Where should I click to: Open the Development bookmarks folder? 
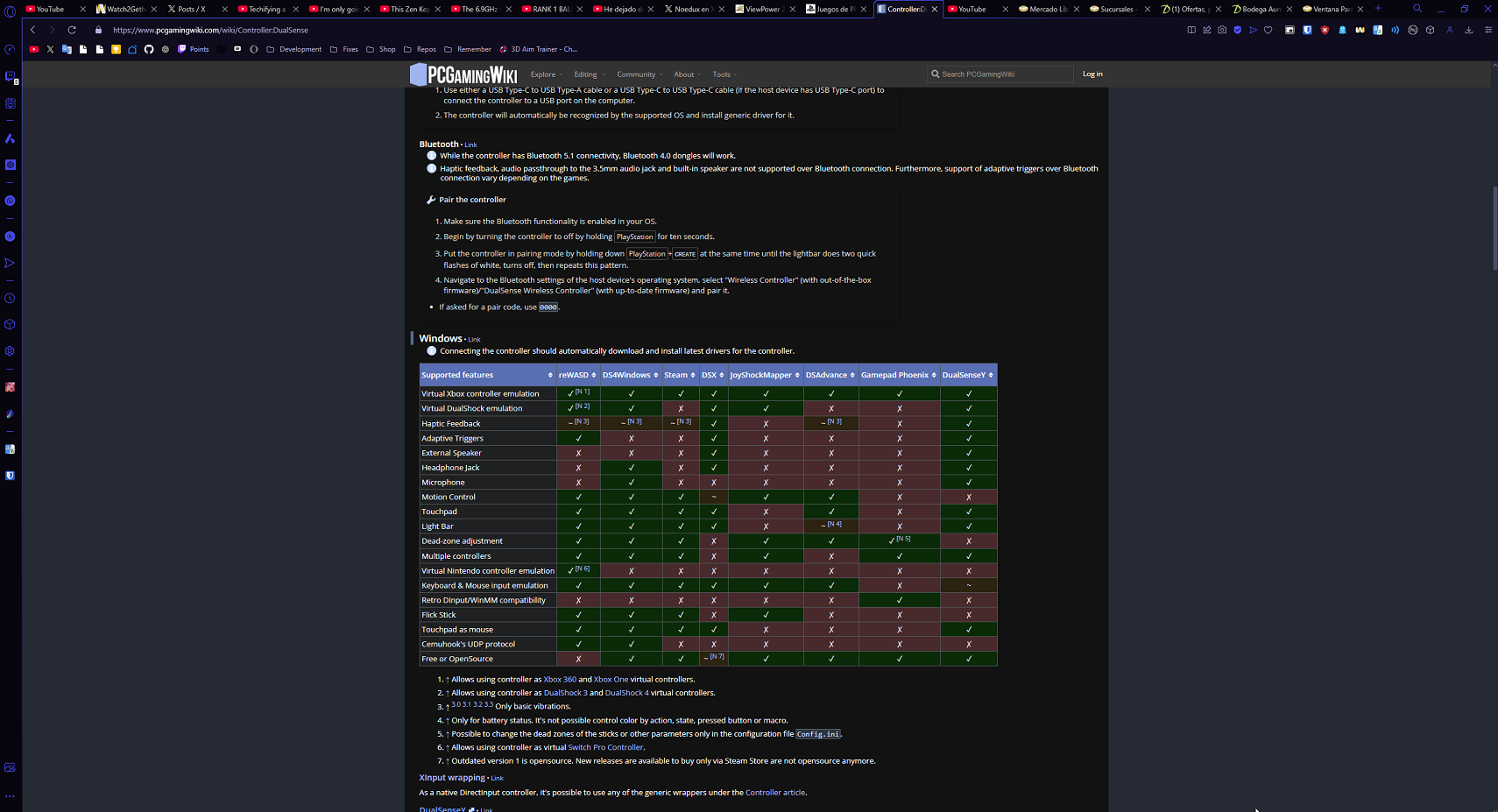293,49
